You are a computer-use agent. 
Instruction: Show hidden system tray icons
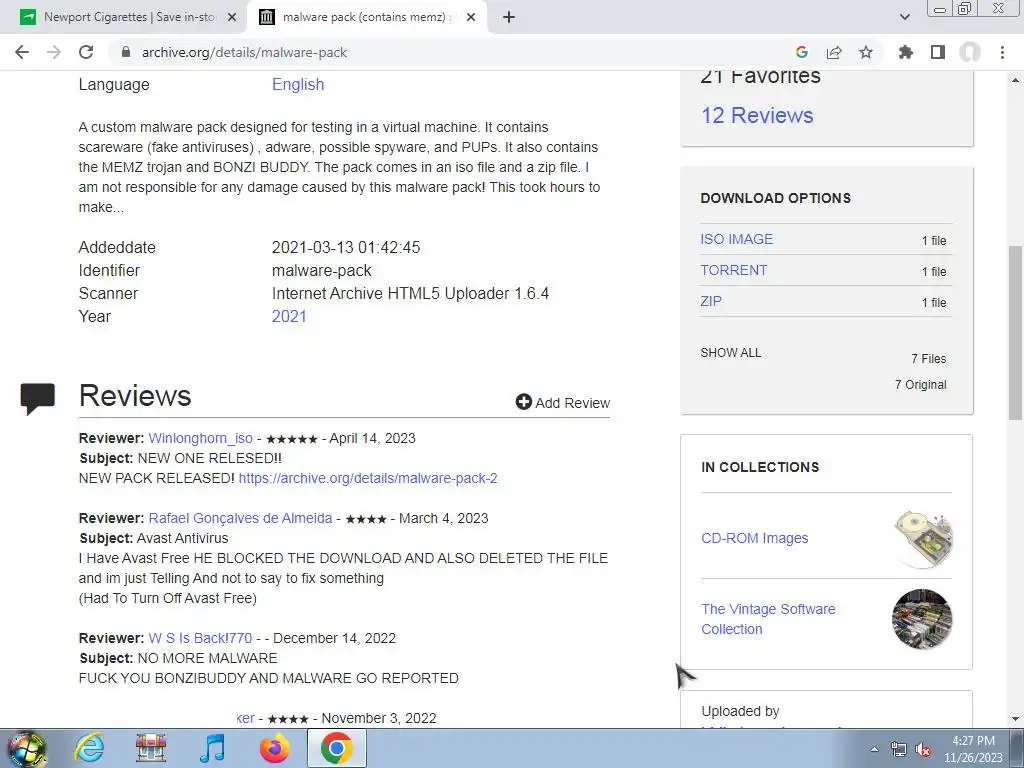click(874, 749)
